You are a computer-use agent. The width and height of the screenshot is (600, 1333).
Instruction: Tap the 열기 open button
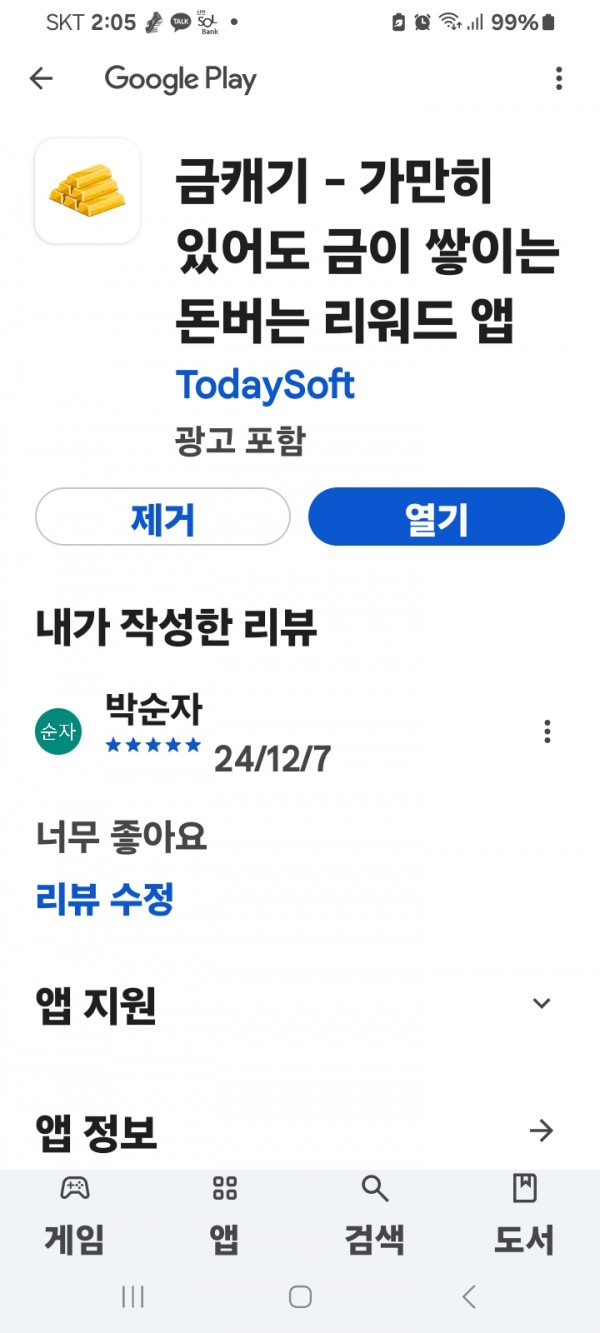click(437, 518)
